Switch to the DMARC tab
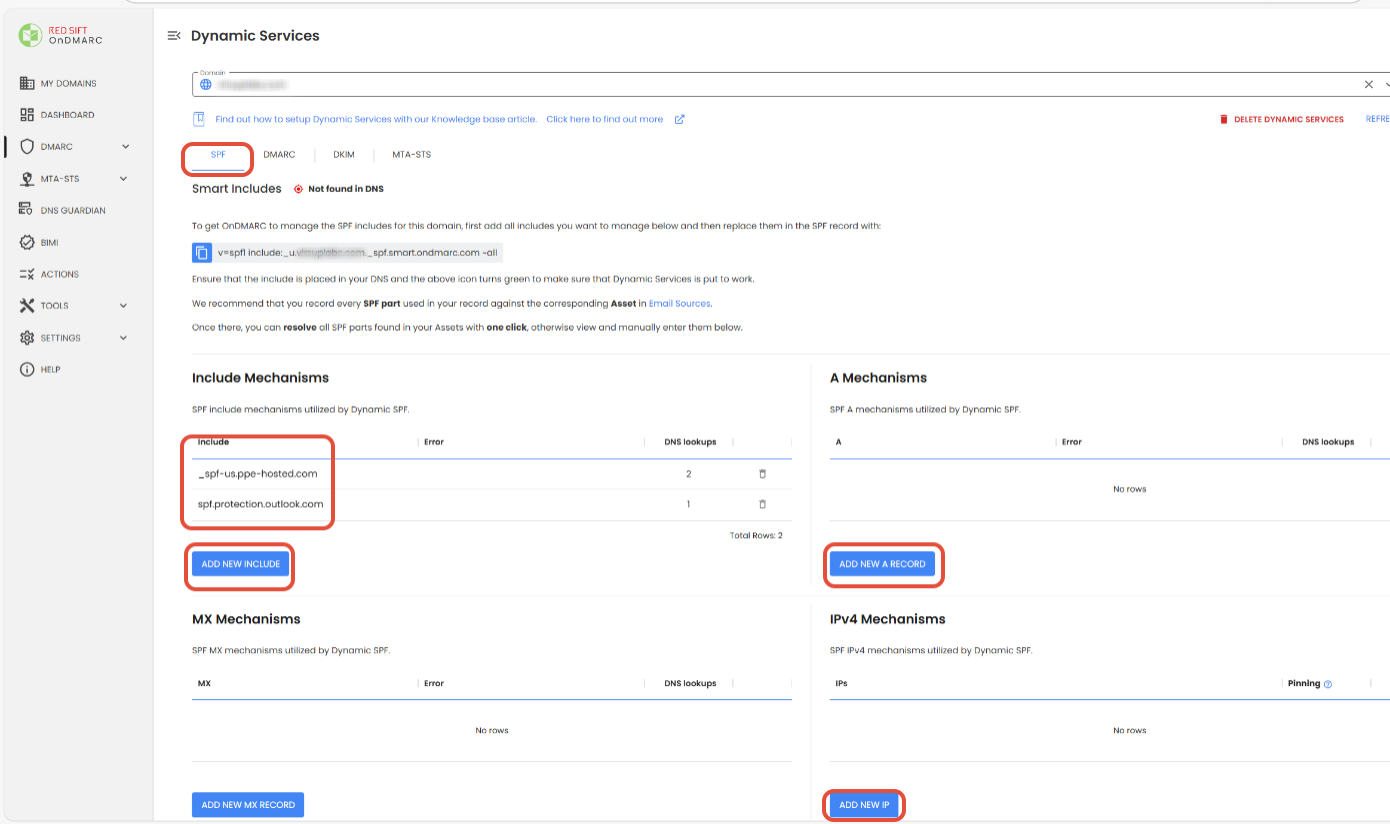This screenshot has height=824, width=1390. tap(279, 155)
